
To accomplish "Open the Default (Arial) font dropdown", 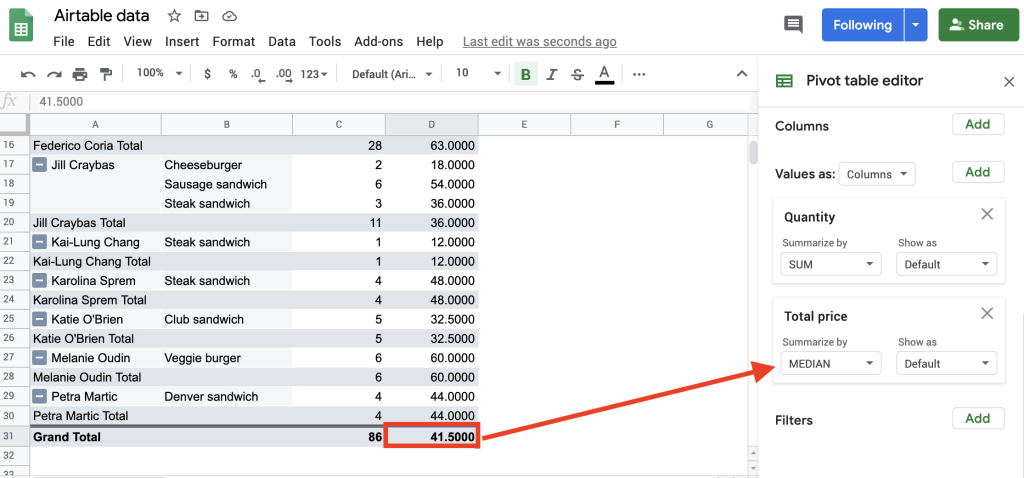I will [392, 74].
